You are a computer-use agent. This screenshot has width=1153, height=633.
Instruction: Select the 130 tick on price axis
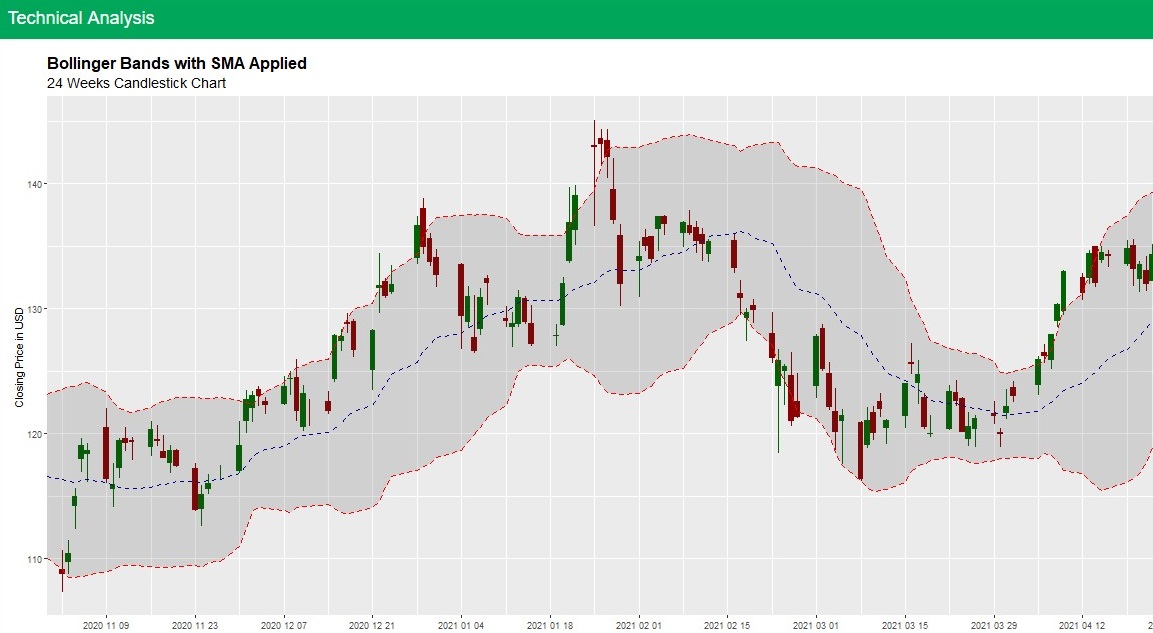32,309
